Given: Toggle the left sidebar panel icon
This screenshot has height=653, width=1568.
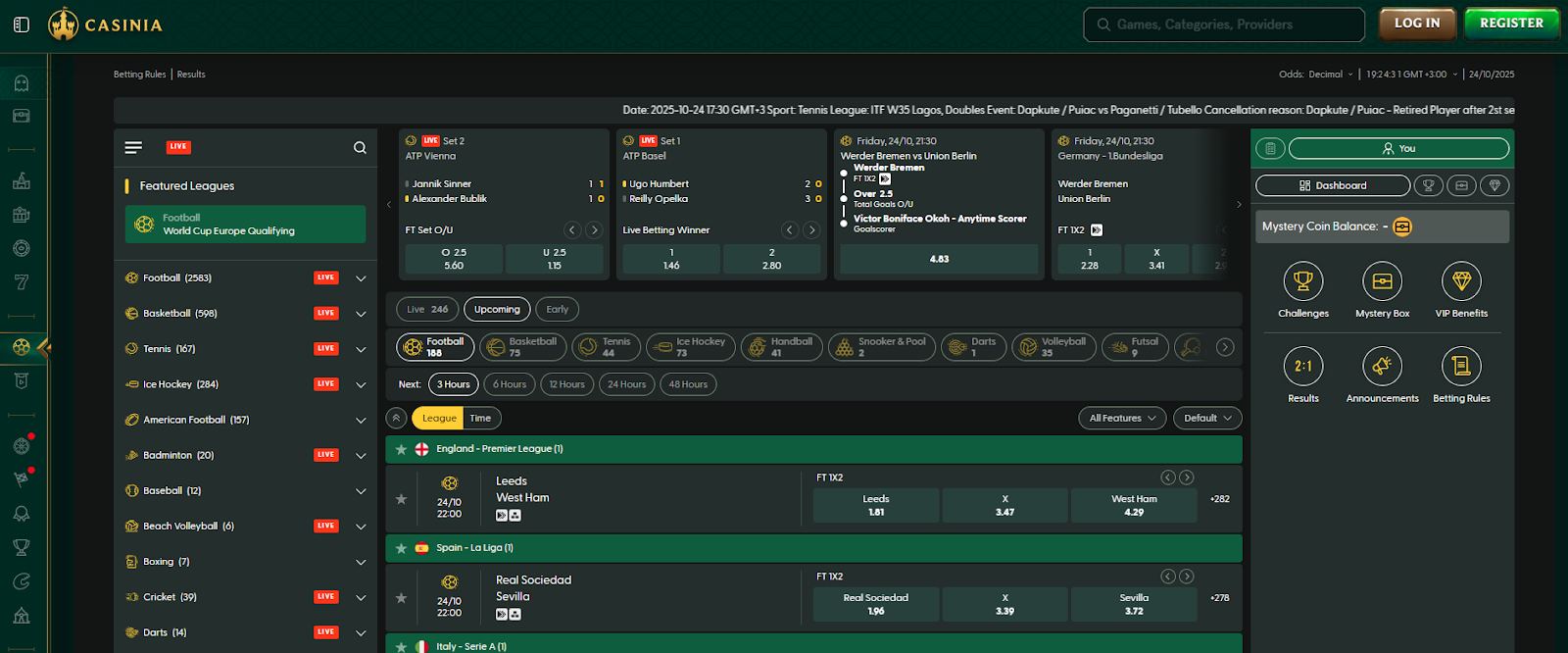Looking at the screenshot, I should [22, 25].
